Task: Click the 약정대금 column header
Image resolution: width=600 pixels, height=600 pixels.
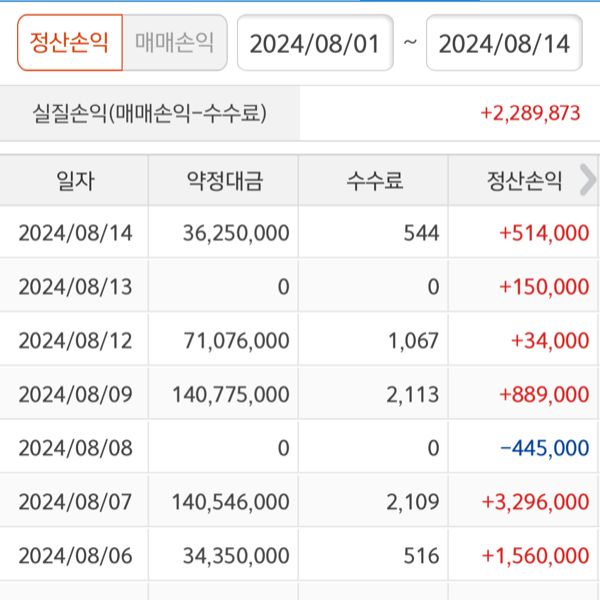Action: (225, 181)
